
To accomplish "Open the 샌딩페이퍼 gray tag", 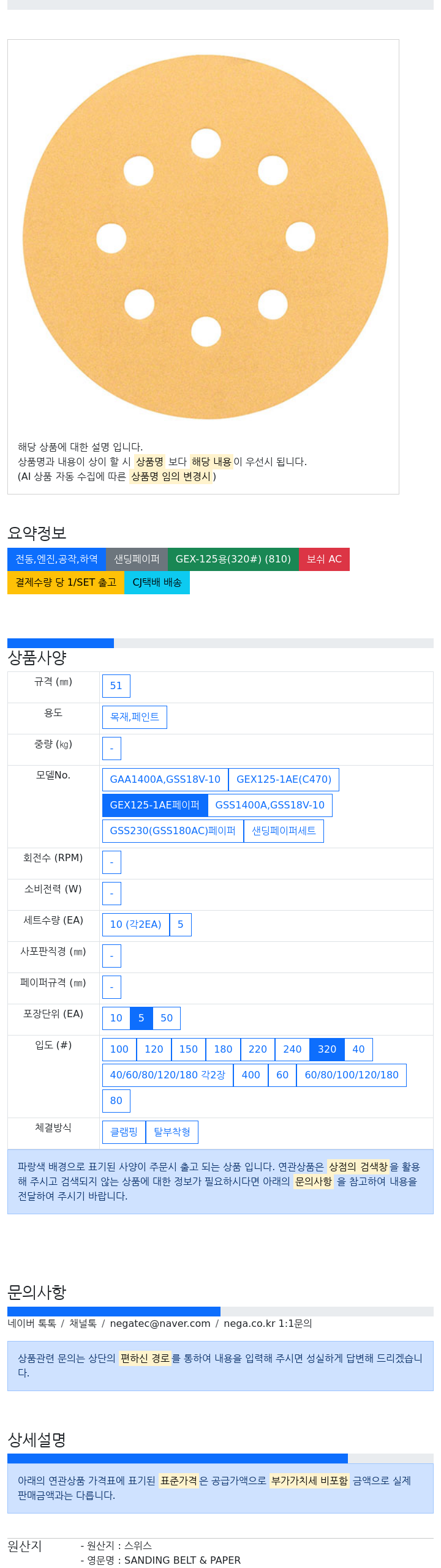I will 137,559.
